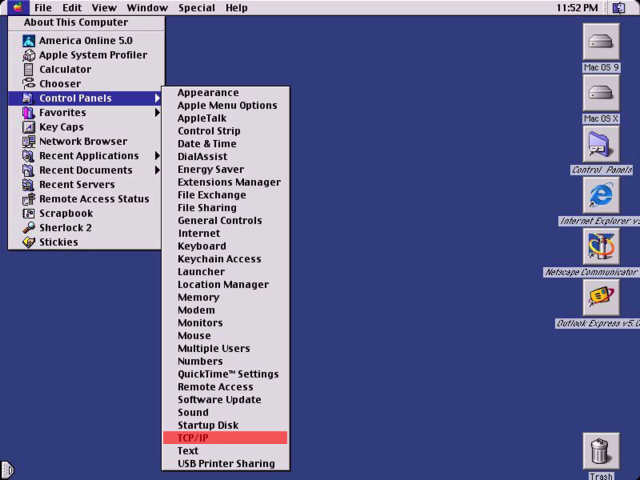This screenshot has height=480, width=640.
Task: Click the Scrapbook icon
Action: pyautogui.click(x=29, y=213)
